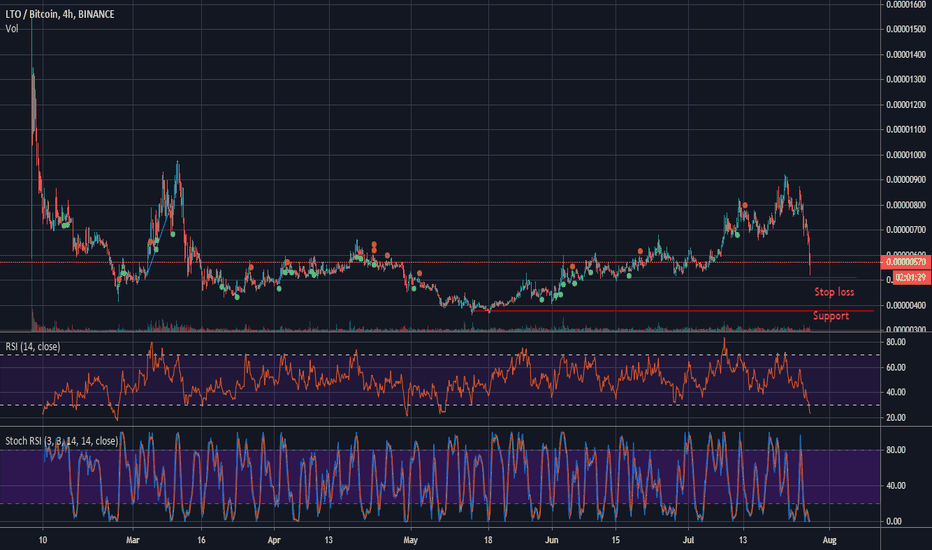Click the Jun date on time axis
The width and height of the screenshot is (932, 550).
click(552, 540)
